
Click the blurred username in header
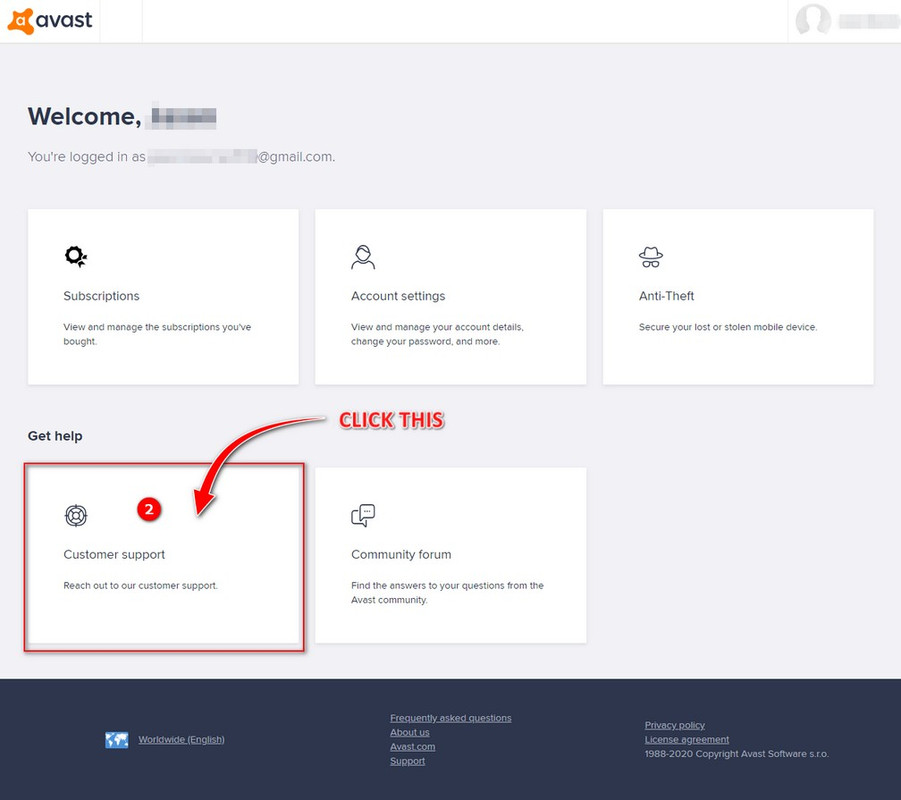(868, 22)
